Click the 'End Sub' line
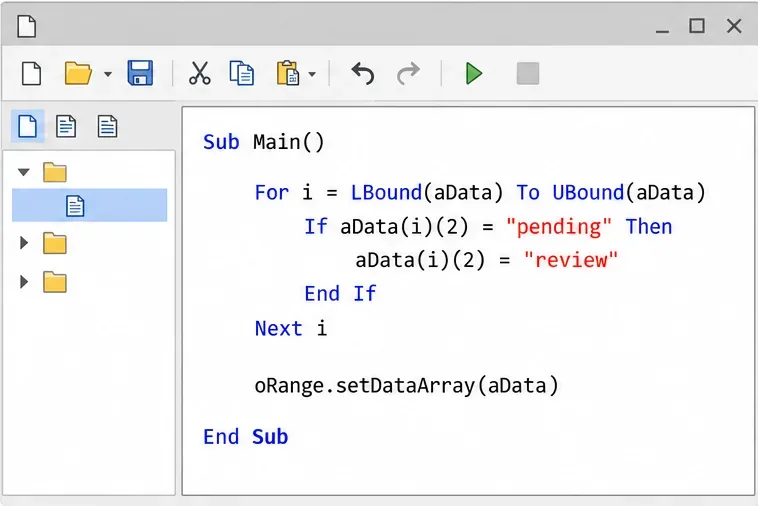 (246, 437)
